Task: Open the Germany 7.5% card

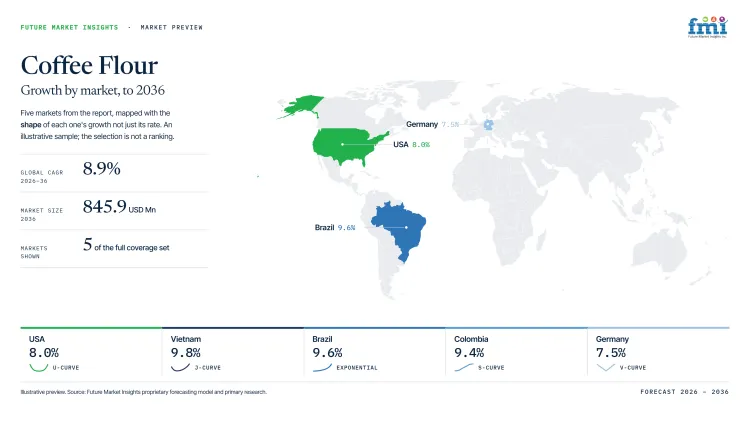Action: 659,355
